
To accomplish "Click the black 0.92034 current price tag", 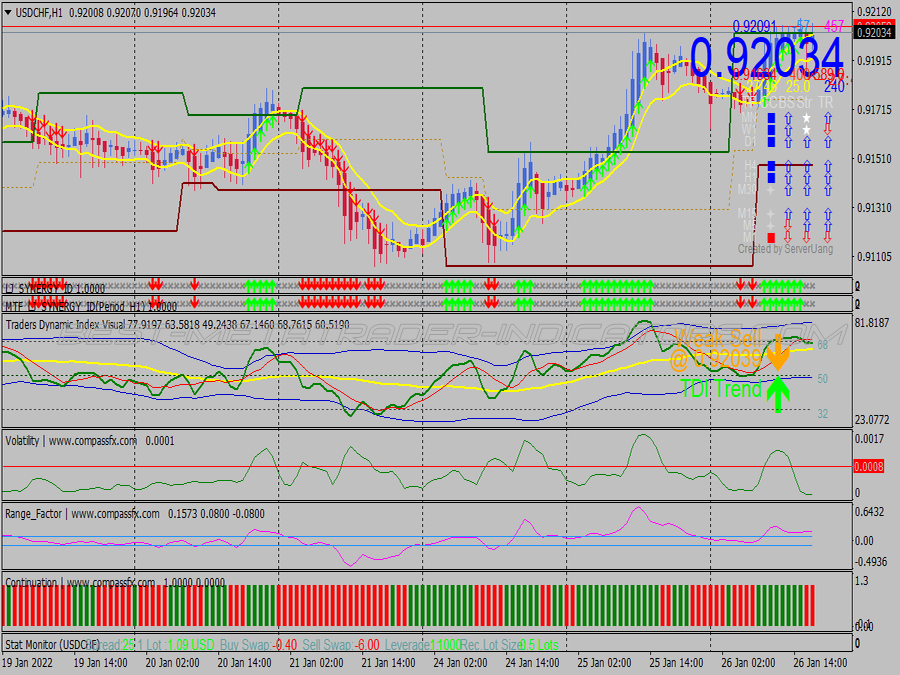I will tap(874, 33).
